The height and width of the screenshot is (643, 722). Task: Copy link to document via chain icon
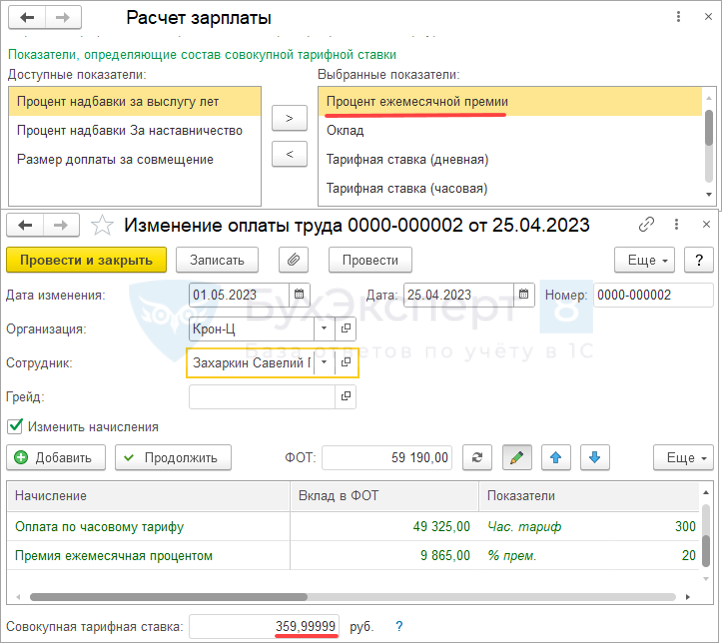(646, 225)
